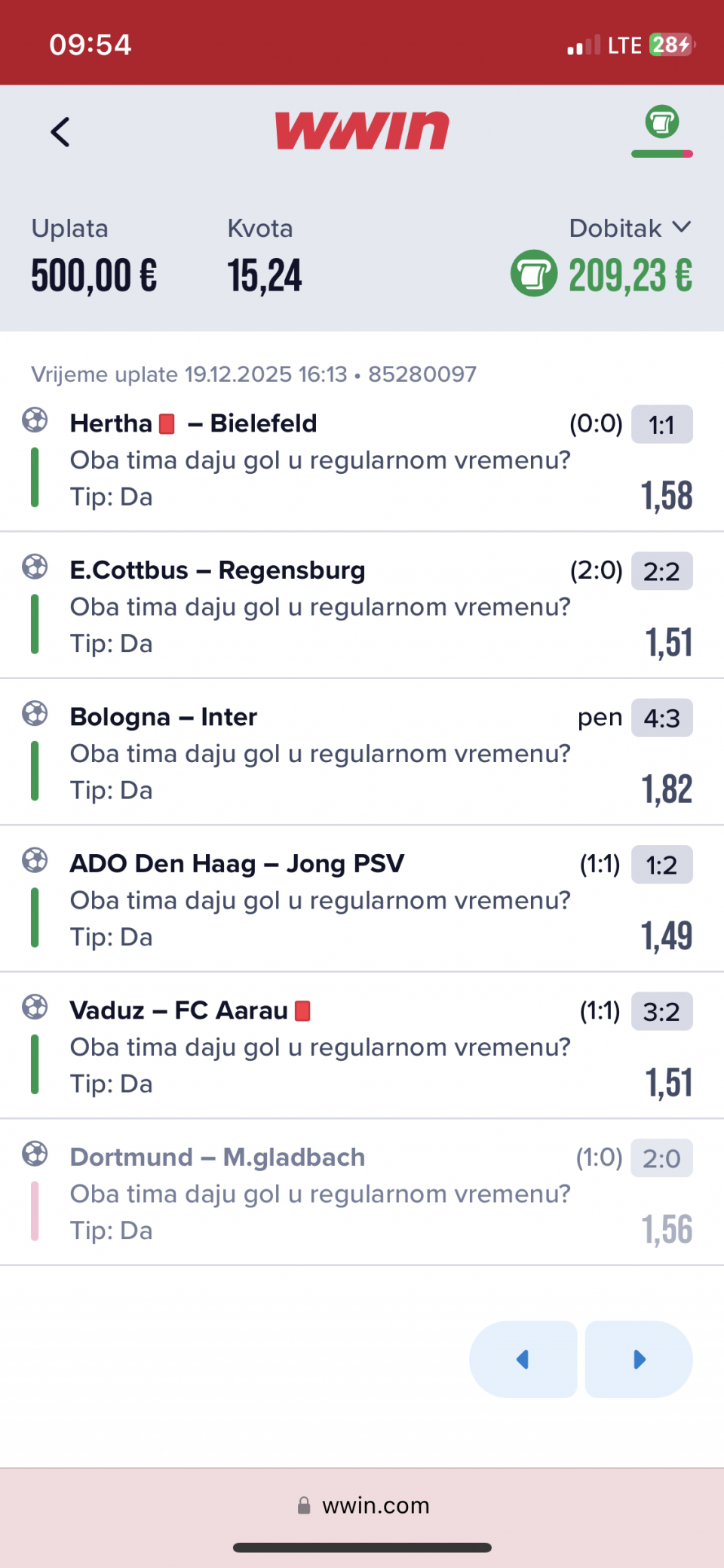724x1568 pixels.
Task: Go to next ticket with right arrow
Action: click(639, 1359)
